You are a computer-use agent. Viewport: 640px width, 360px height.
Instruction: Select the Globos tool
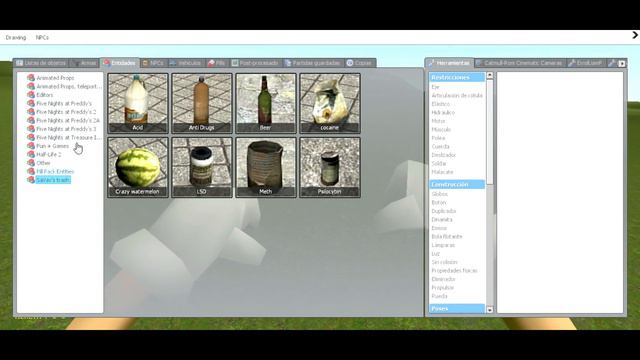(440, 194)
